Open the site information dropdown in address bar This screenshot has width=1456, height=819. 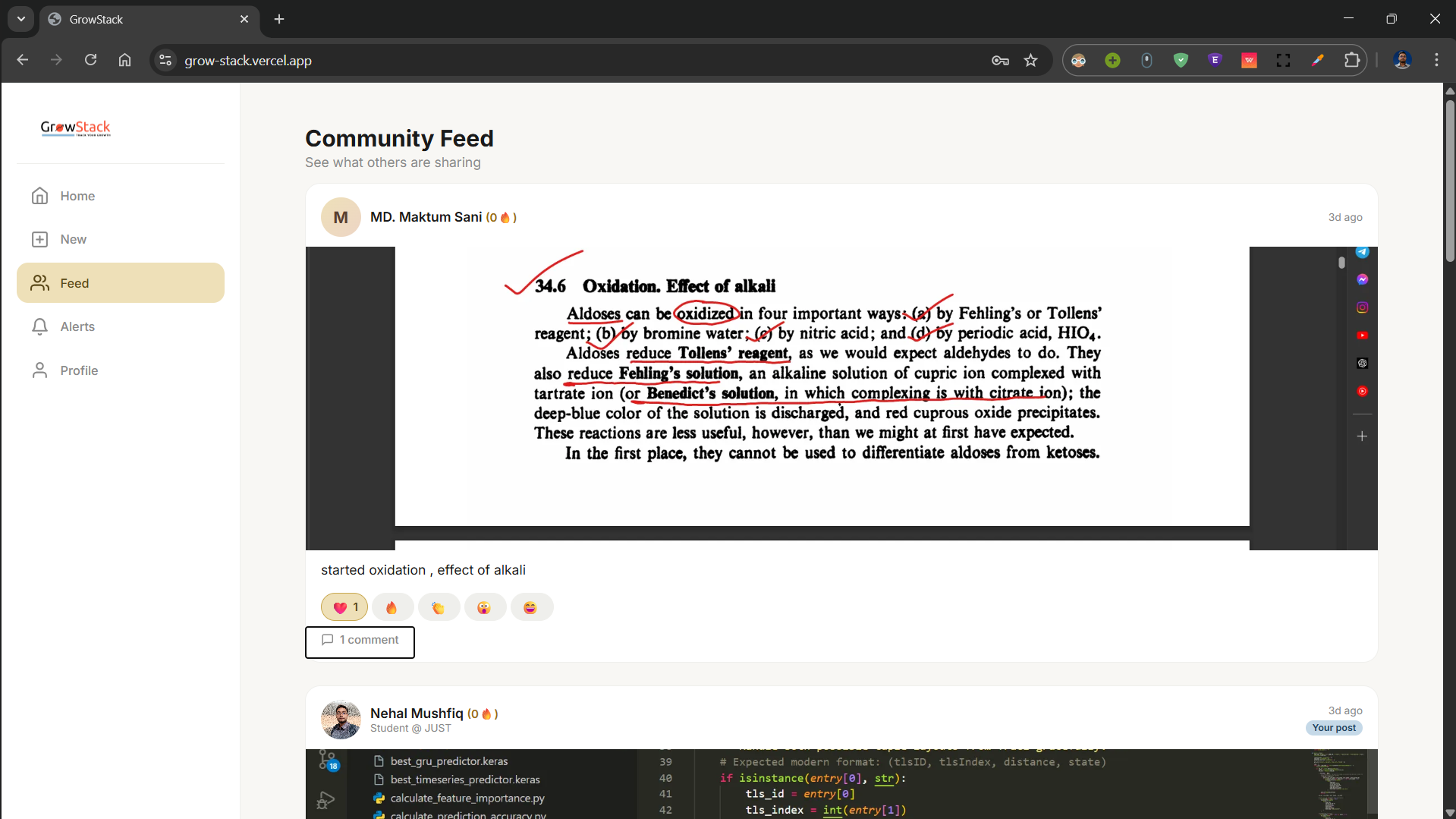165,60
